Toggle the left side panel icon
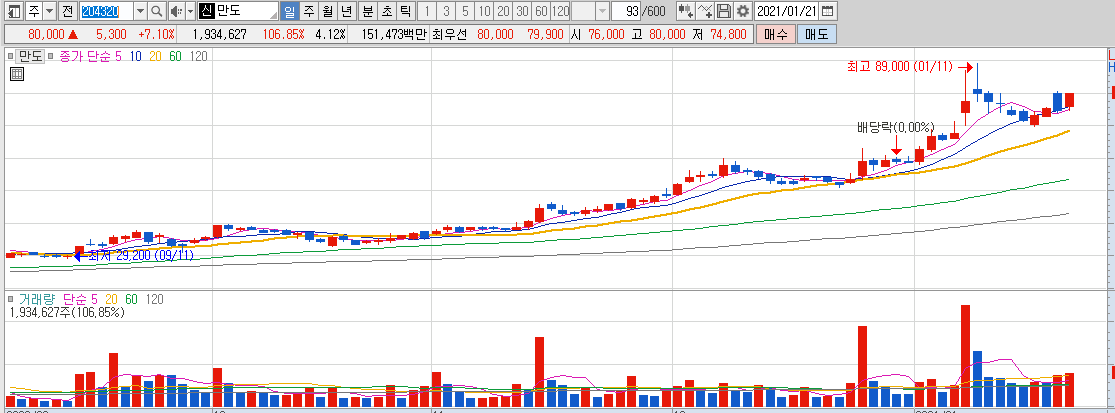1115x413 pixels. coord(14,11)
